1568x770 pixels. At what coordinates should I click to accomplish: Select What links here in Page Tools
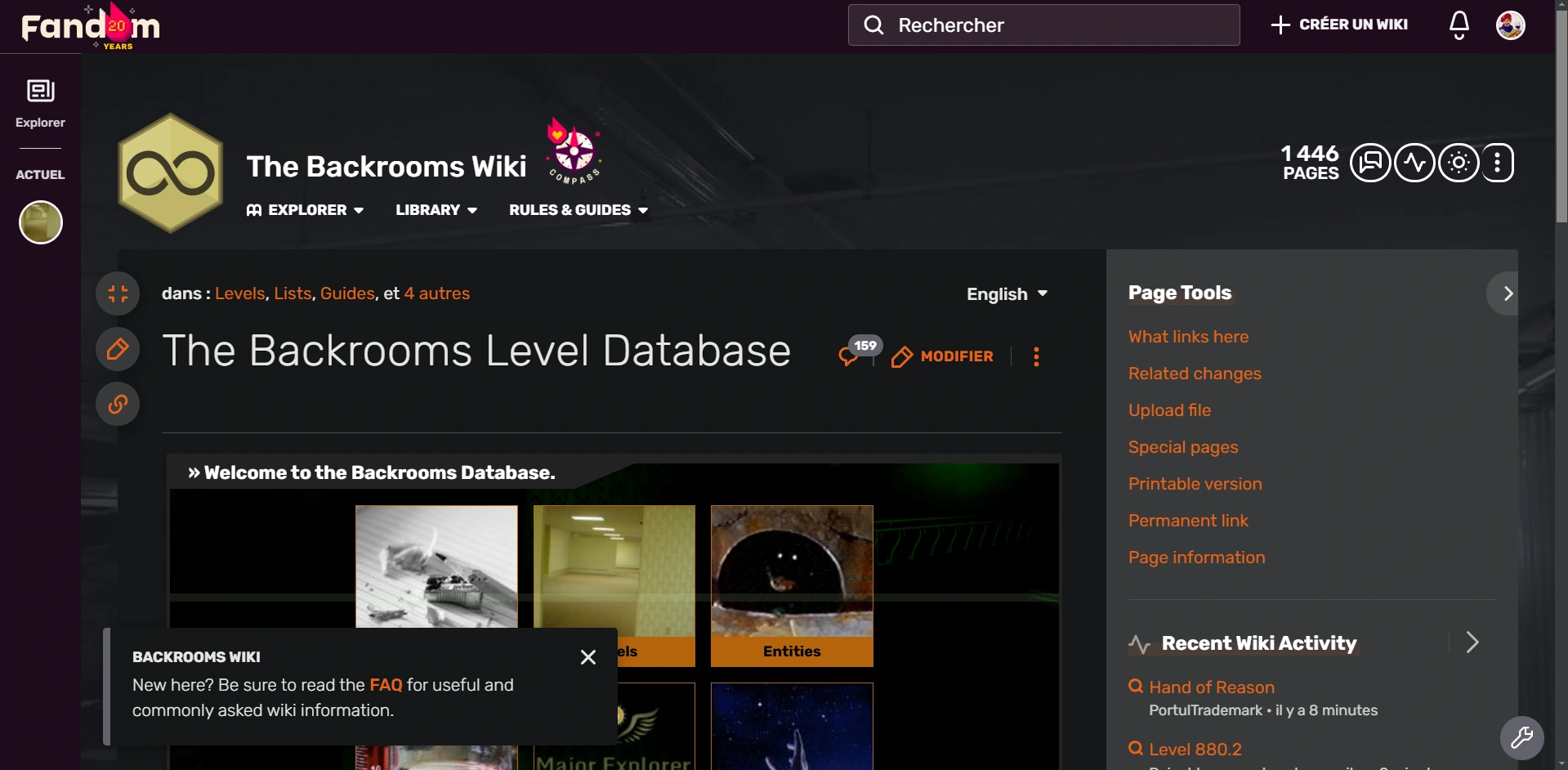pyautogui.click(x=1188, y=337)
